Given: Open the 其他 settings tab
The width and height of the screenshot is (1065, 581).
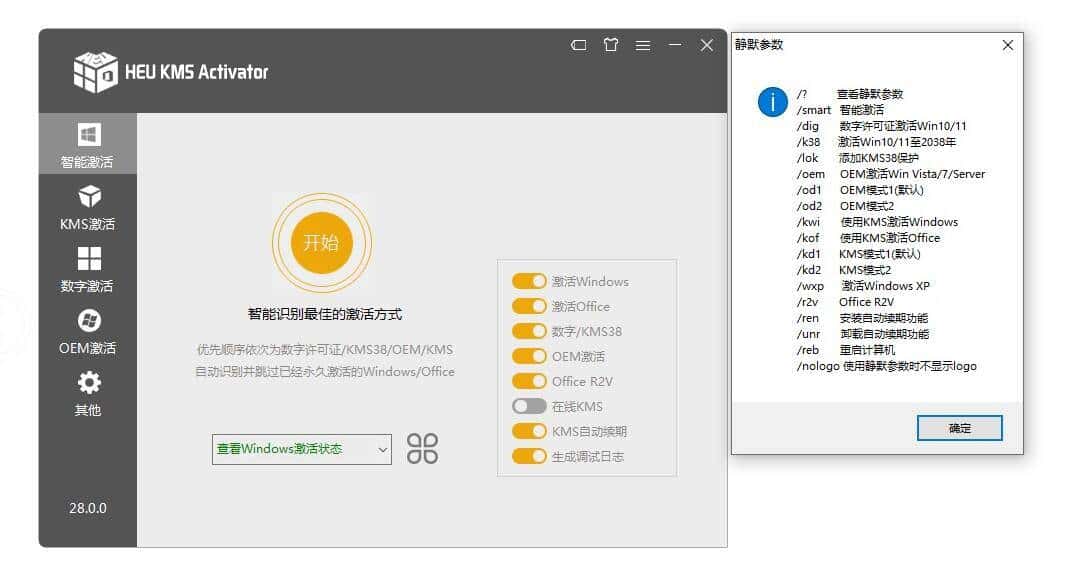Looking at the screenshot, I should click(88, 393).
